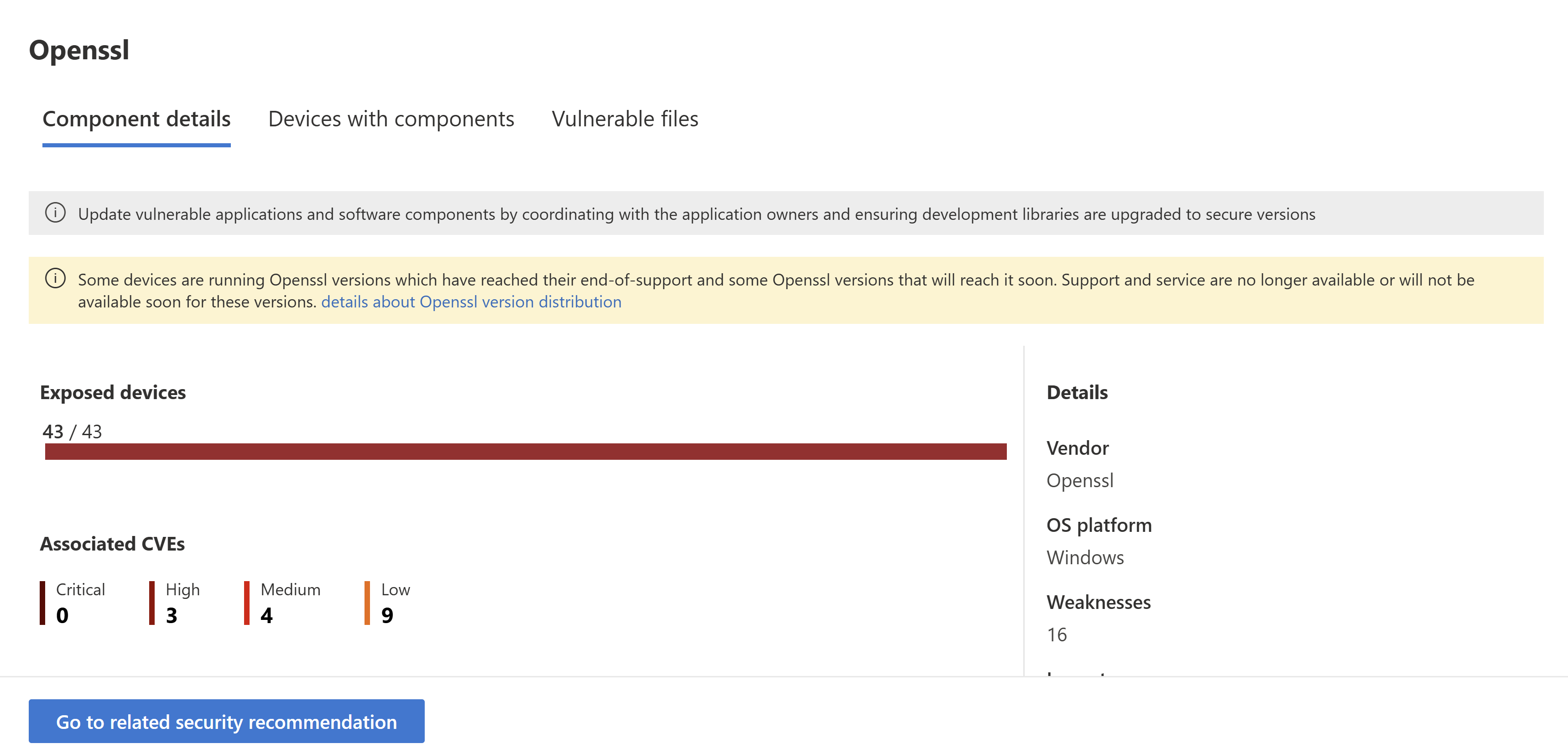Image resolution: width=1568 pixels, height=754 pixels.
Task: Click the info icon in the yellow warning banner
Action: [x=55, y=279]
